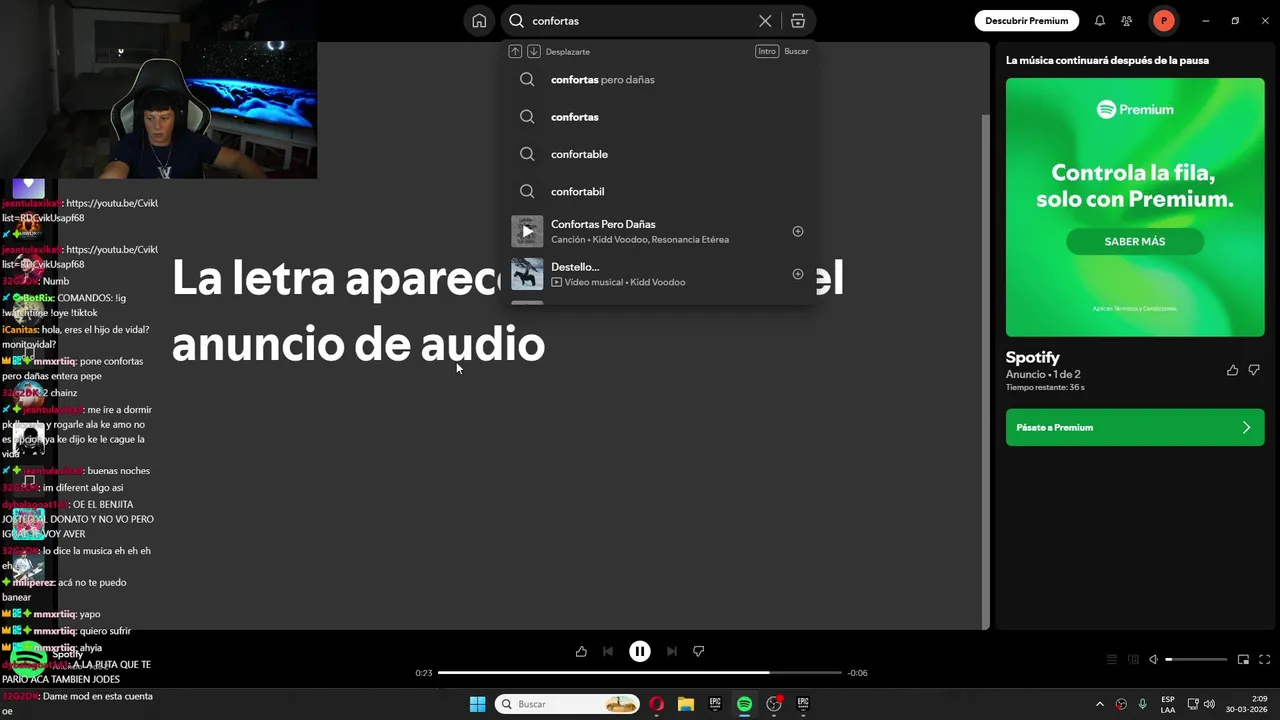Open the queue icon in player bar
This screenshot has width=1280, height=720.
[1111, 659]
